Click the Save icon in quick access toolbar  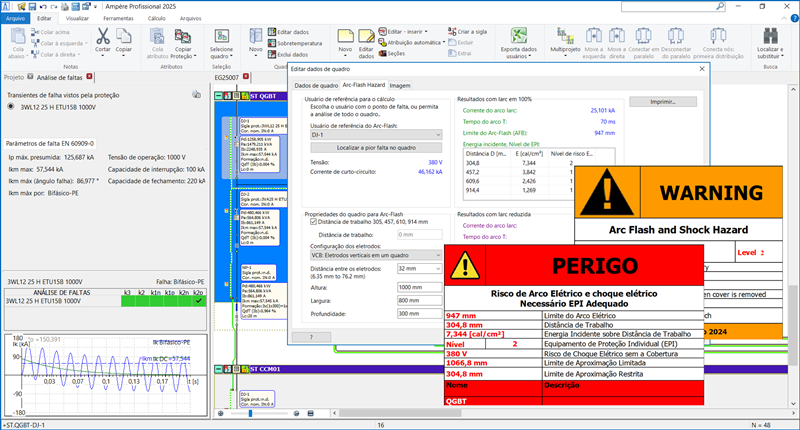(x=32, y=6)
